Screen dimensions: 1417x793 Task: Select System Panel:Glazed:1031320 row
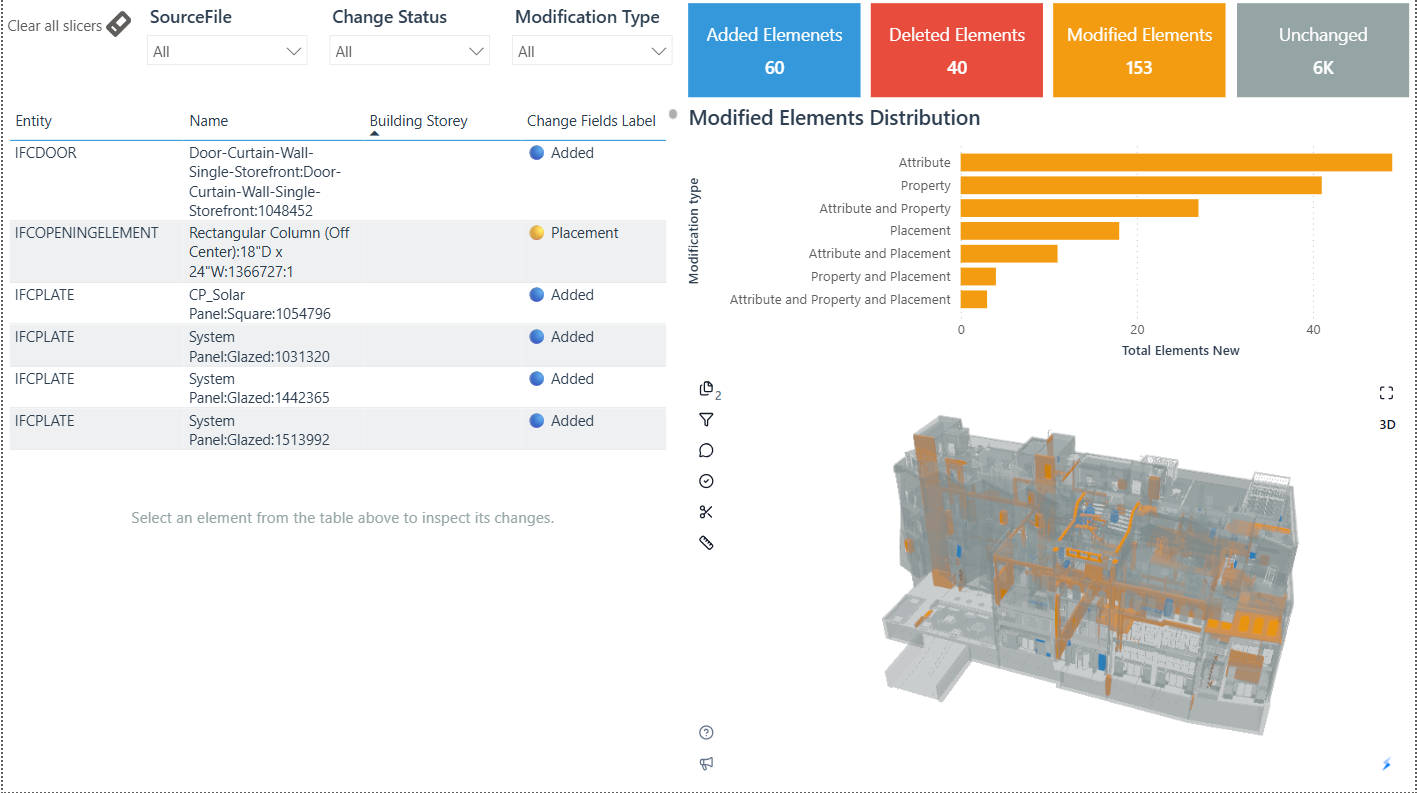tap(338, 346)
